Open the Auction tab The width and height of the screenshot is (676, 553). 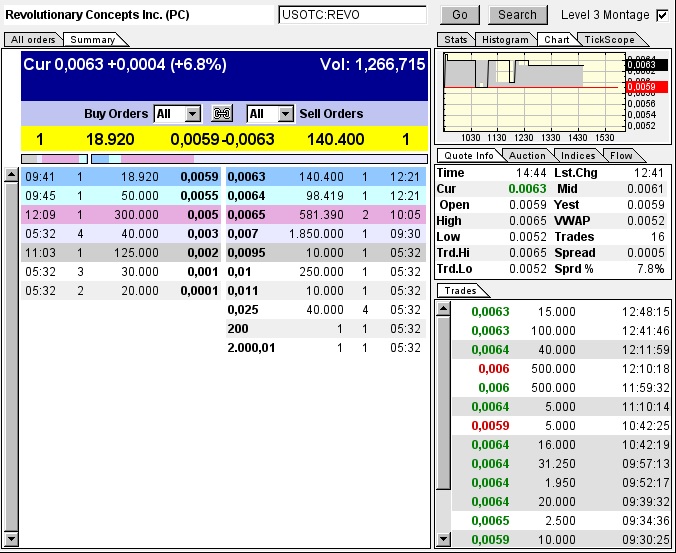(527, 156)
